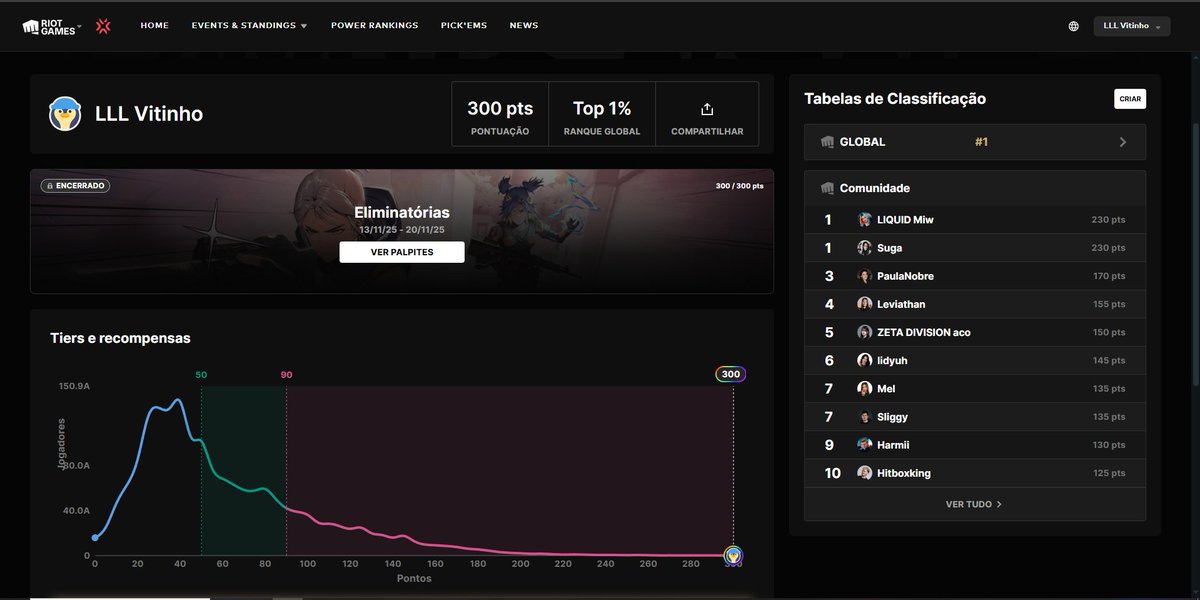Click the Sliggy avatar

coord(864,417)
